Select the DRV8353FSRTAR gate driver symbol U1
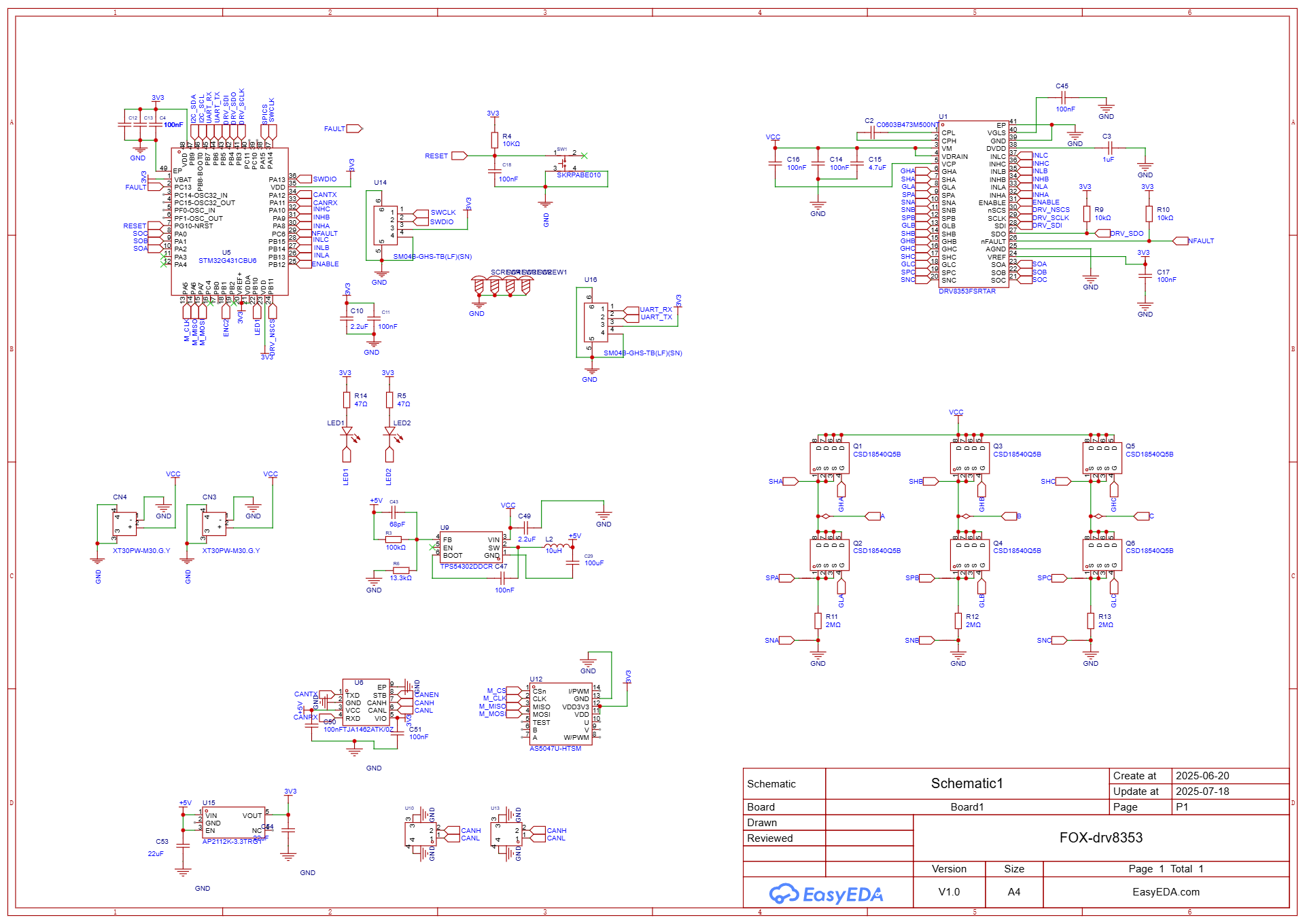The image size is (1305, 924). pyautogui.click(x=973, y=204)
